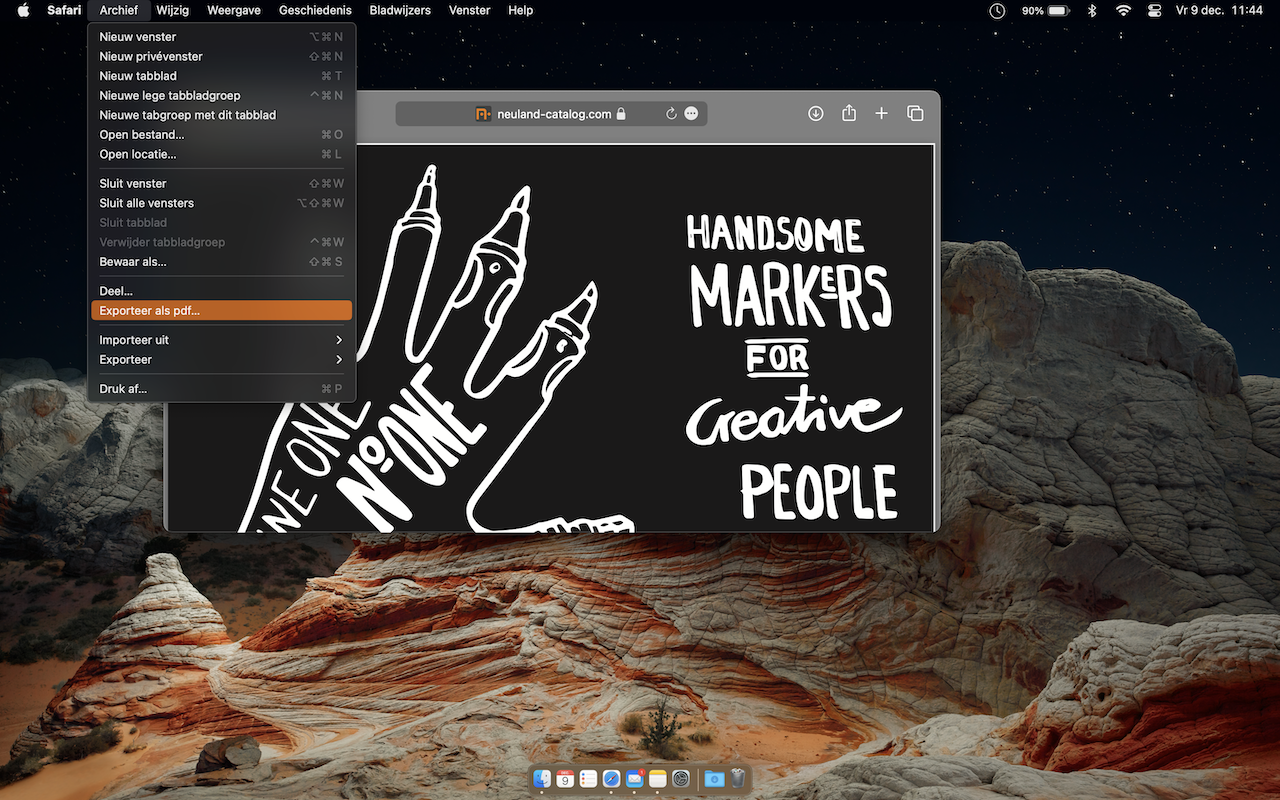Click the date and time Vr 9 dec. 11:44

coord(1220,10)
